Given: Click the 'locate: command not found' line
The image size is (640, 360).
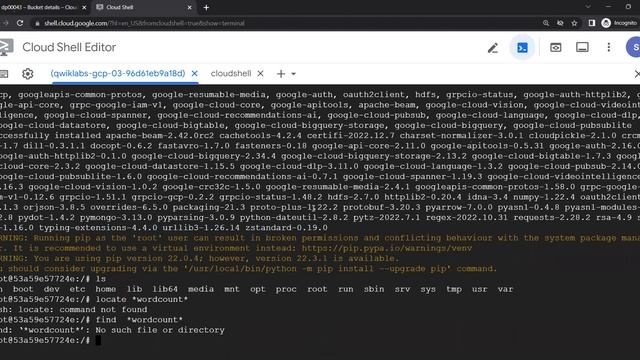Looking at the screenshot, I should pyautogui.click(x=82, y=309).
